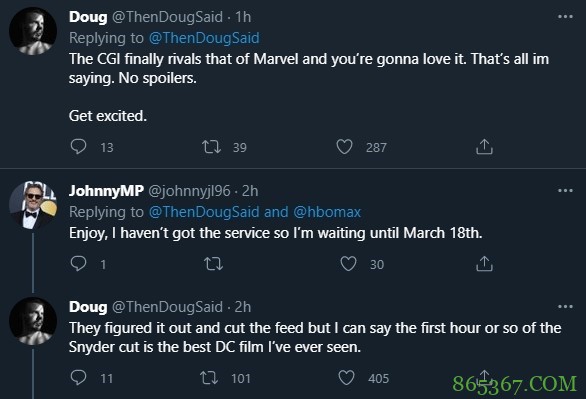View Doug's avatar on top tweet
Viewport: 586px width, 399px height.
[x=33, y=31]
